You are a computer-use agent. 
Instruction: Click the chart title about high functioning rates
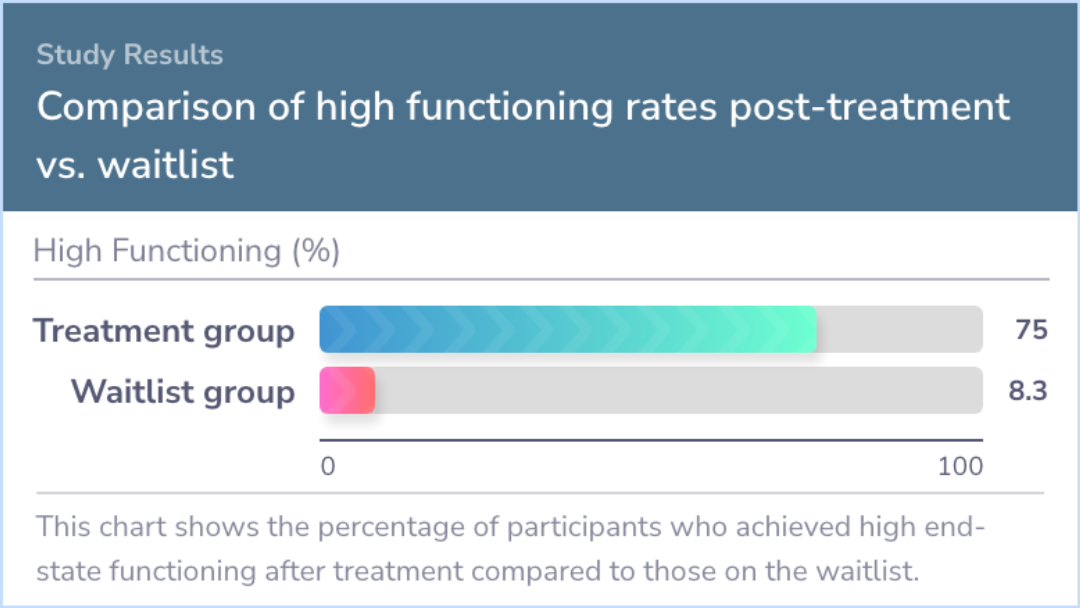click(523, 107)
